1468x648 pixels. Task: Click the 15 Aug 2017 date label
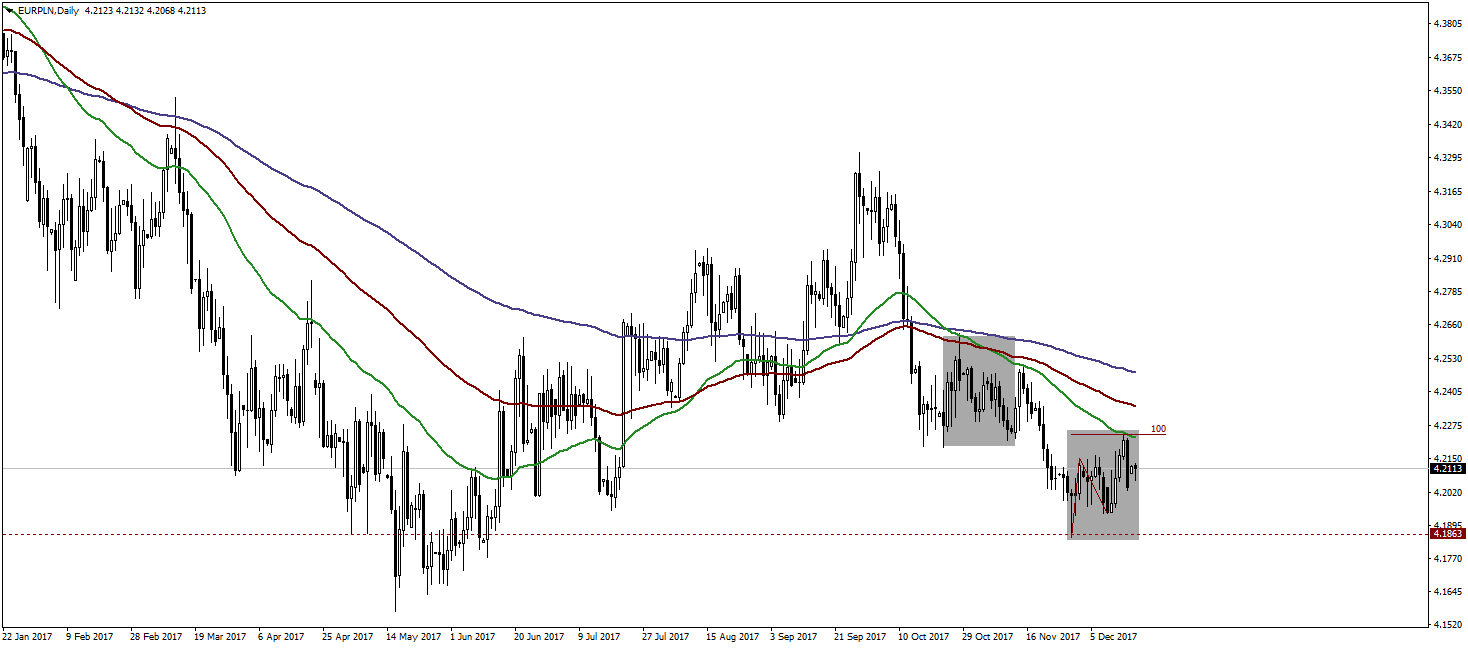pos(731,636)
